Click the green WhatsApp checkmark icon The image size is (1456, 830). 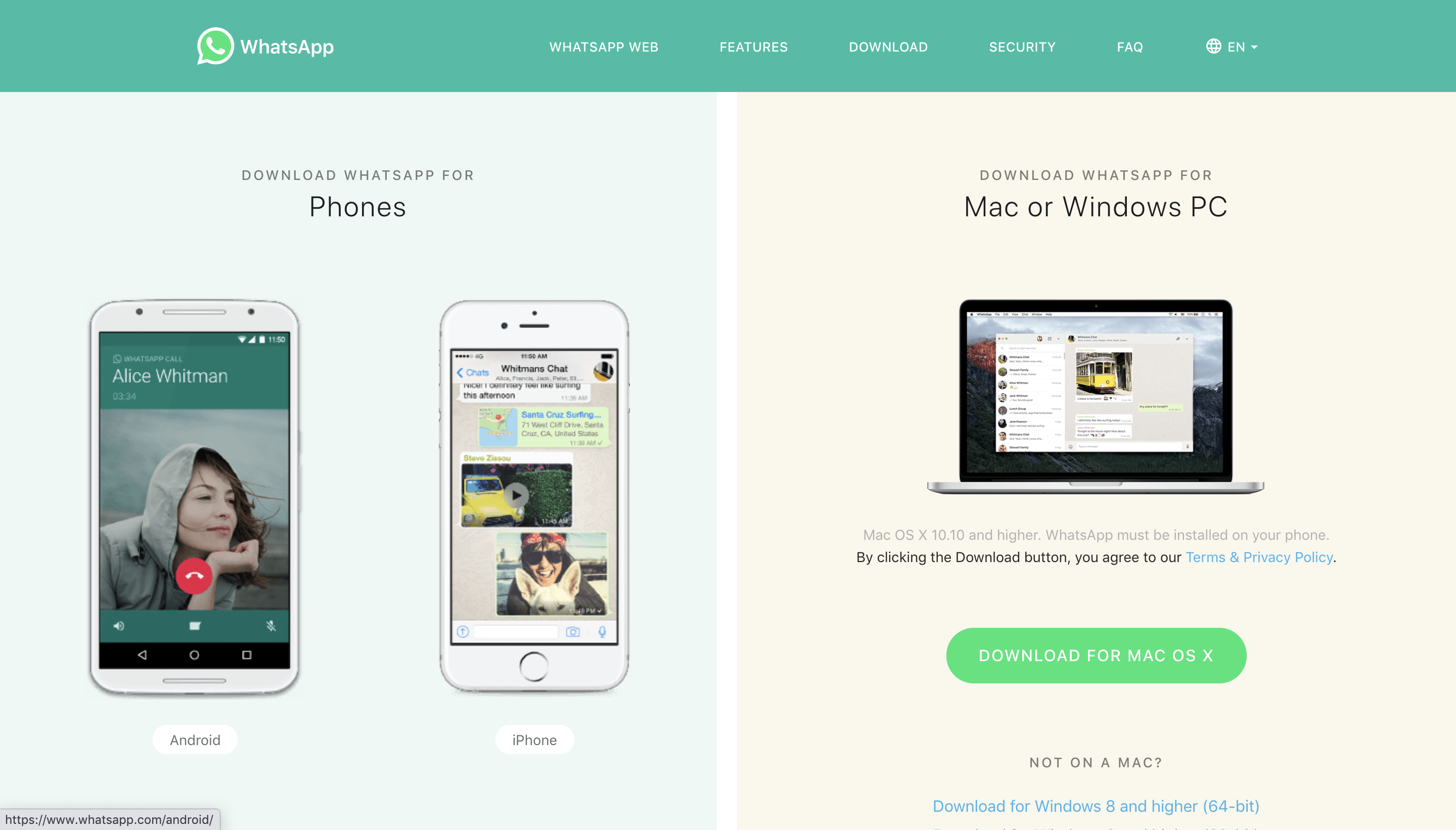(216, 45)
